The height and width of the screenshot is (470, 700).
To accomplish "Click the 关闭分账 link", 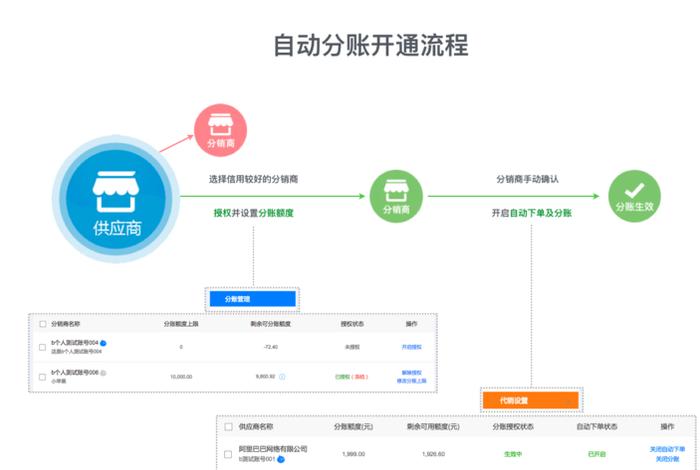I will tap(667, 459).
